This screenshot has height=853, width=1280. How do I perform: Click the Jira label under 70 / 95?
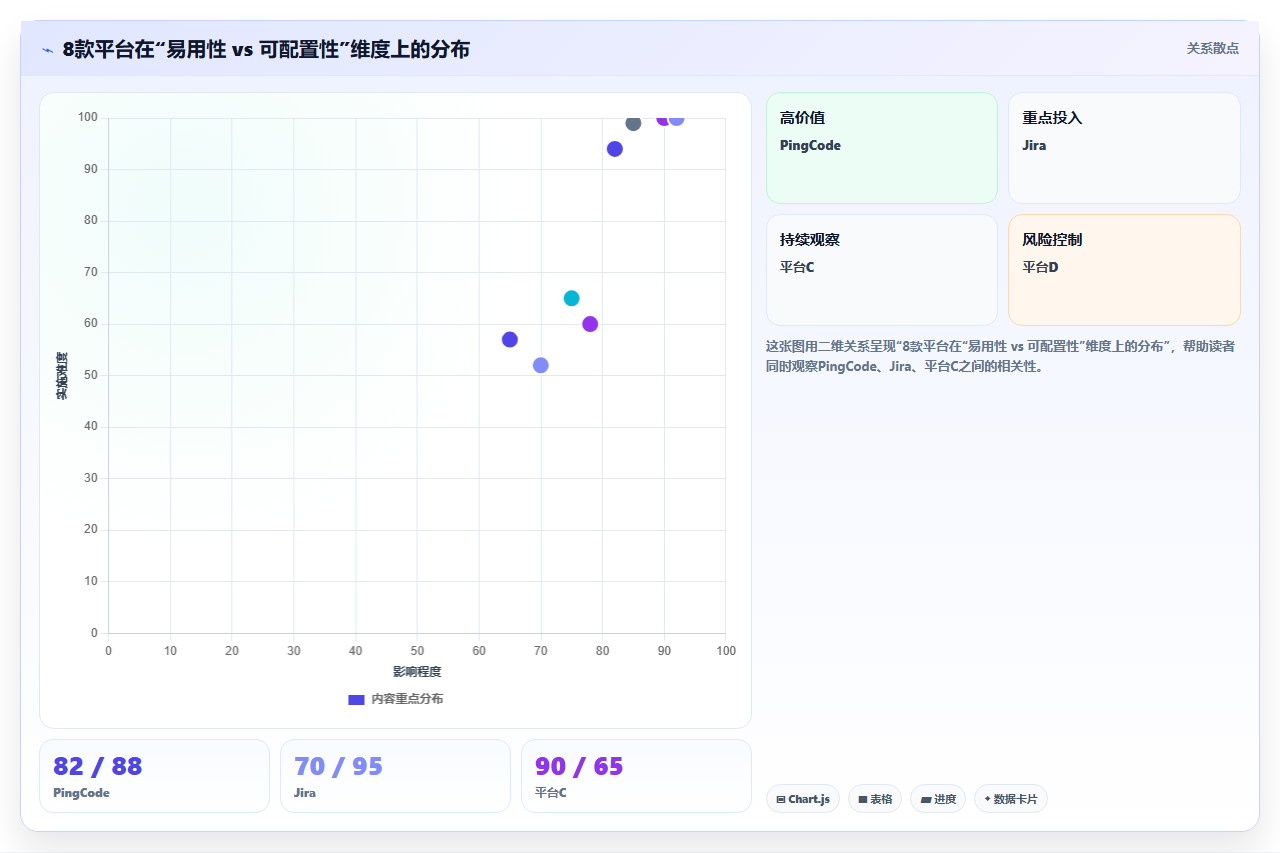(305, 793)
